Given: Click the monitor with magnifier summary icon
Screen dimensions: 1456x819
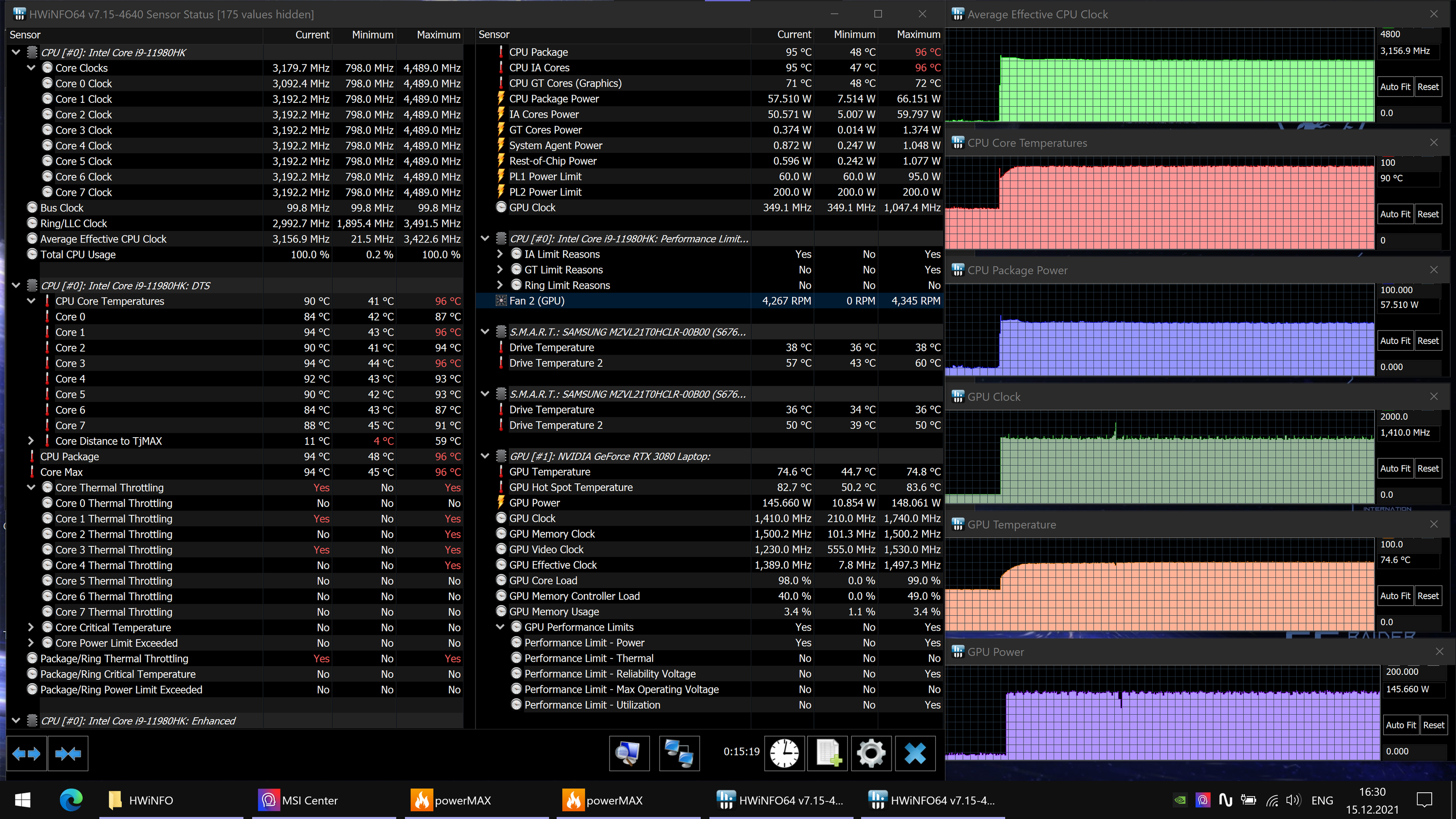Looking at the screenshot, I should 629,753.
